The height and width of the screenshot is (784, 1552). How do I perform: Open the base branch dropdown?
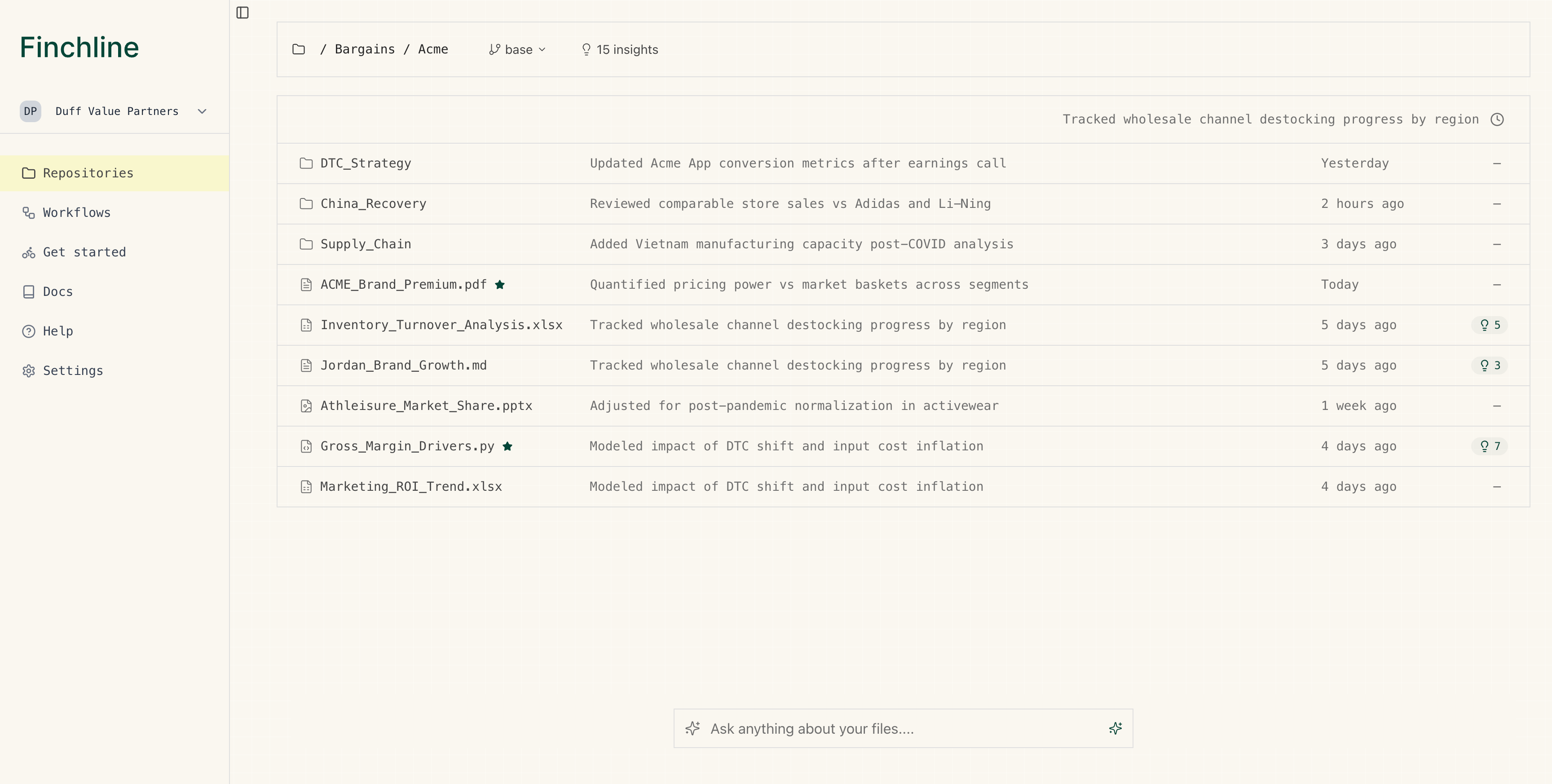(517, 49)
